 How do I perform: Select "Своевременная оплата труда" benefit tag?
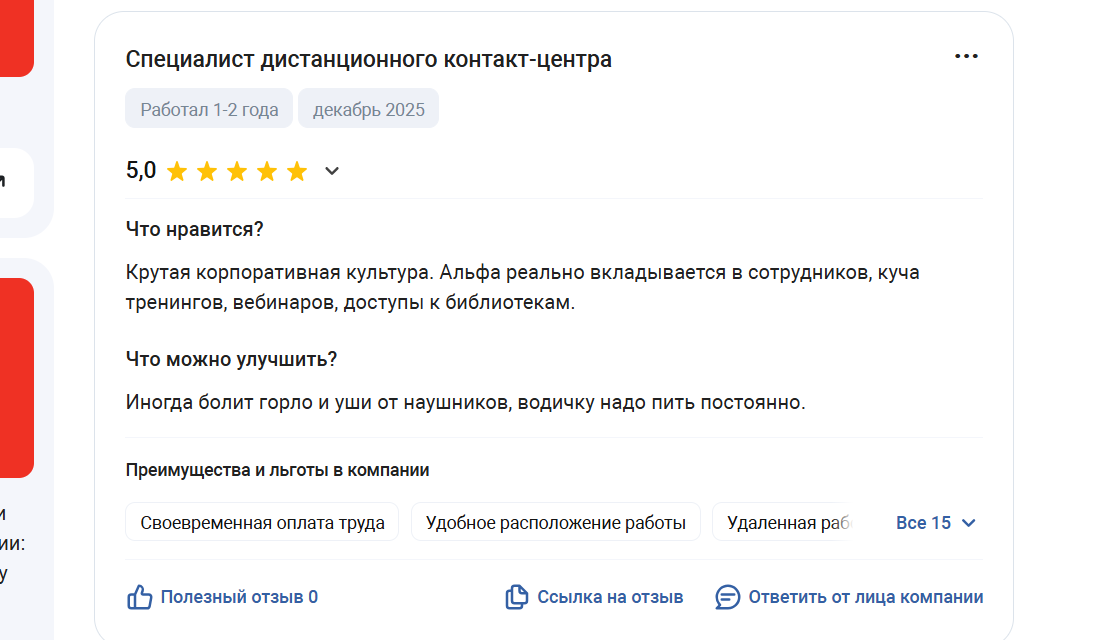click(x=262, y=522)
